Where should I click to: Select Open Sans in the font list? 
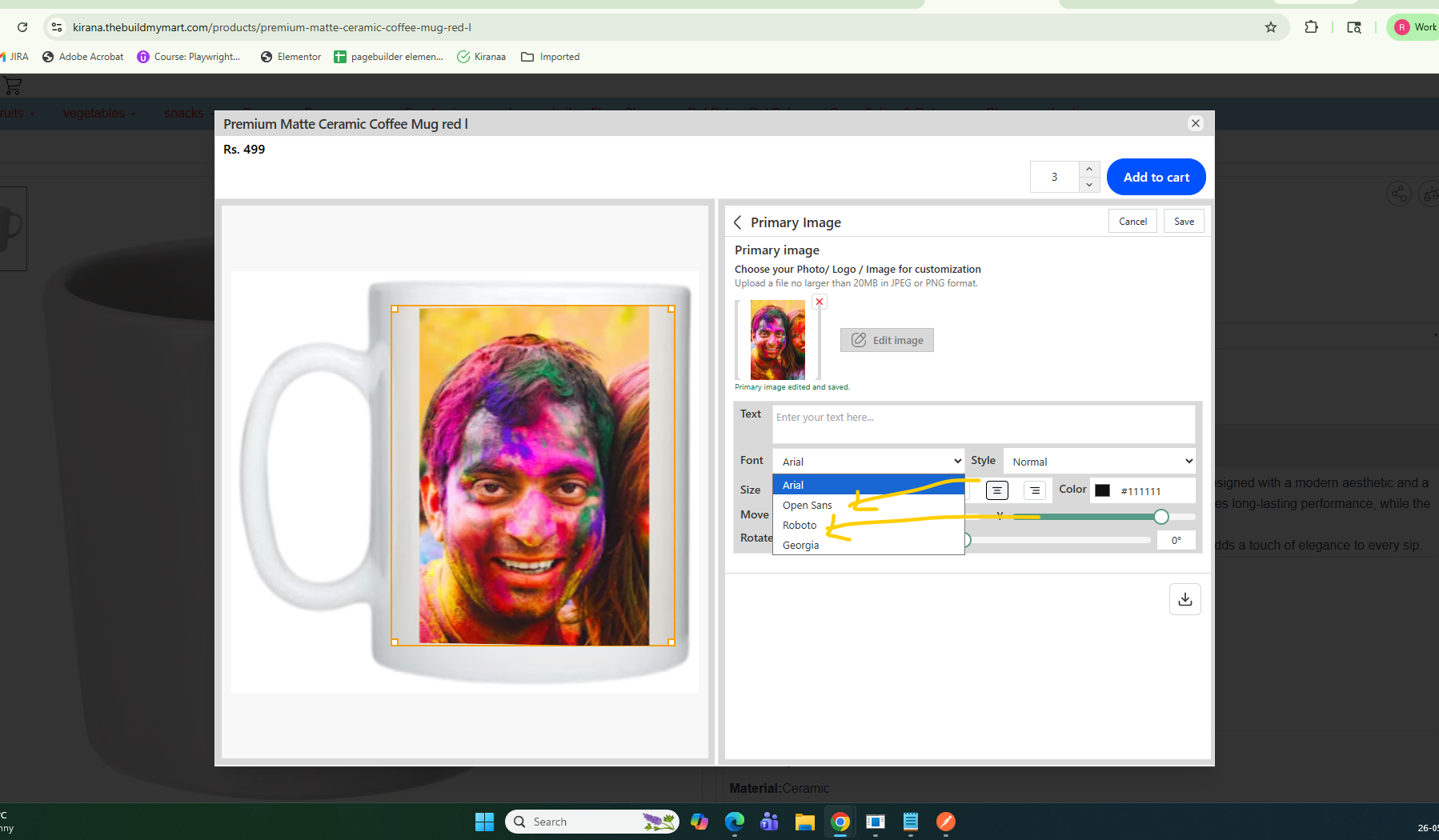(x=868, y=505)
